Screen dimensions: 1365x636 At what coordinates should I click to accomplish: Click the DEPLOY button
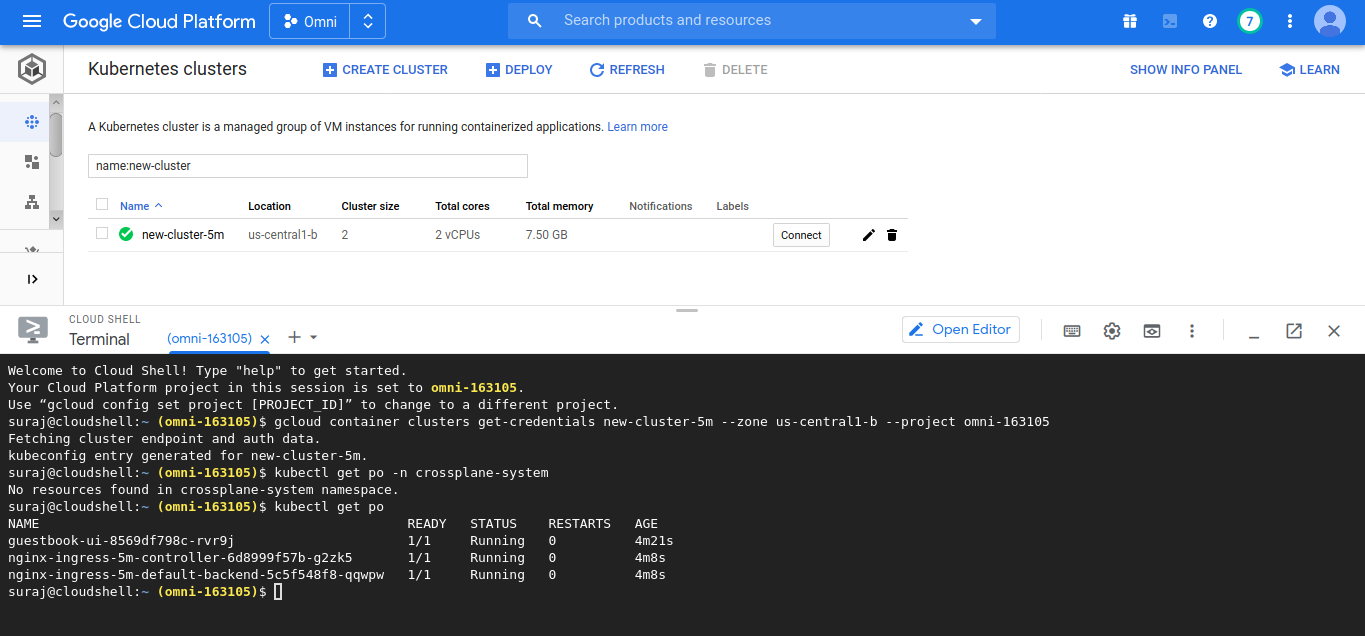[519, 70]
